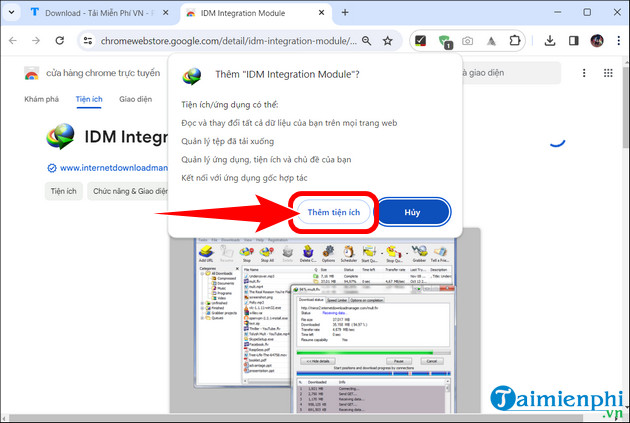630x423 pixels.
Task: Open a new browser tab
Action: click(x=345, y=12)
